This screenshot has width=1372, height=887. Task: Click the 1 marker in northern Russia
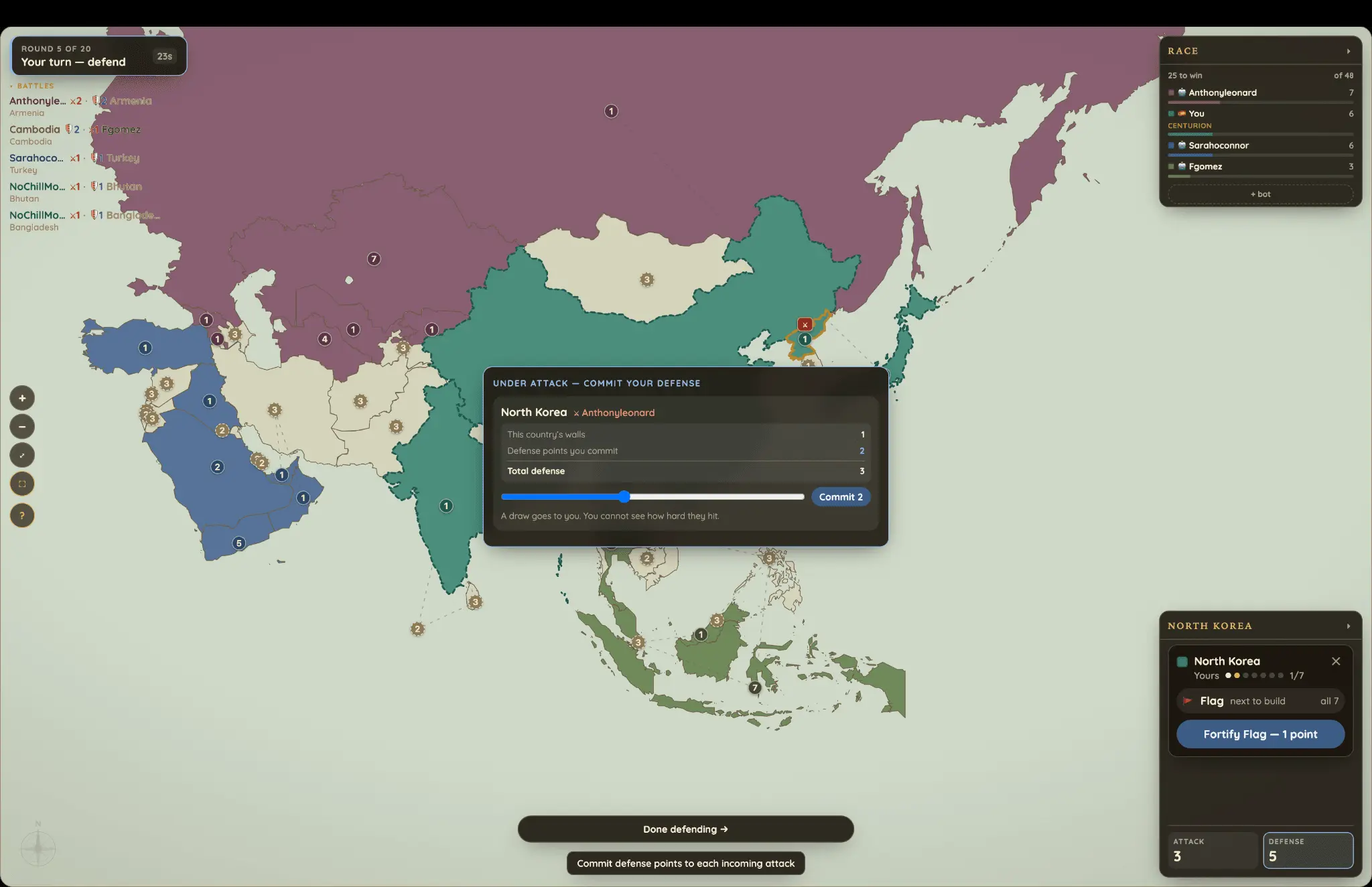(611, 111)
